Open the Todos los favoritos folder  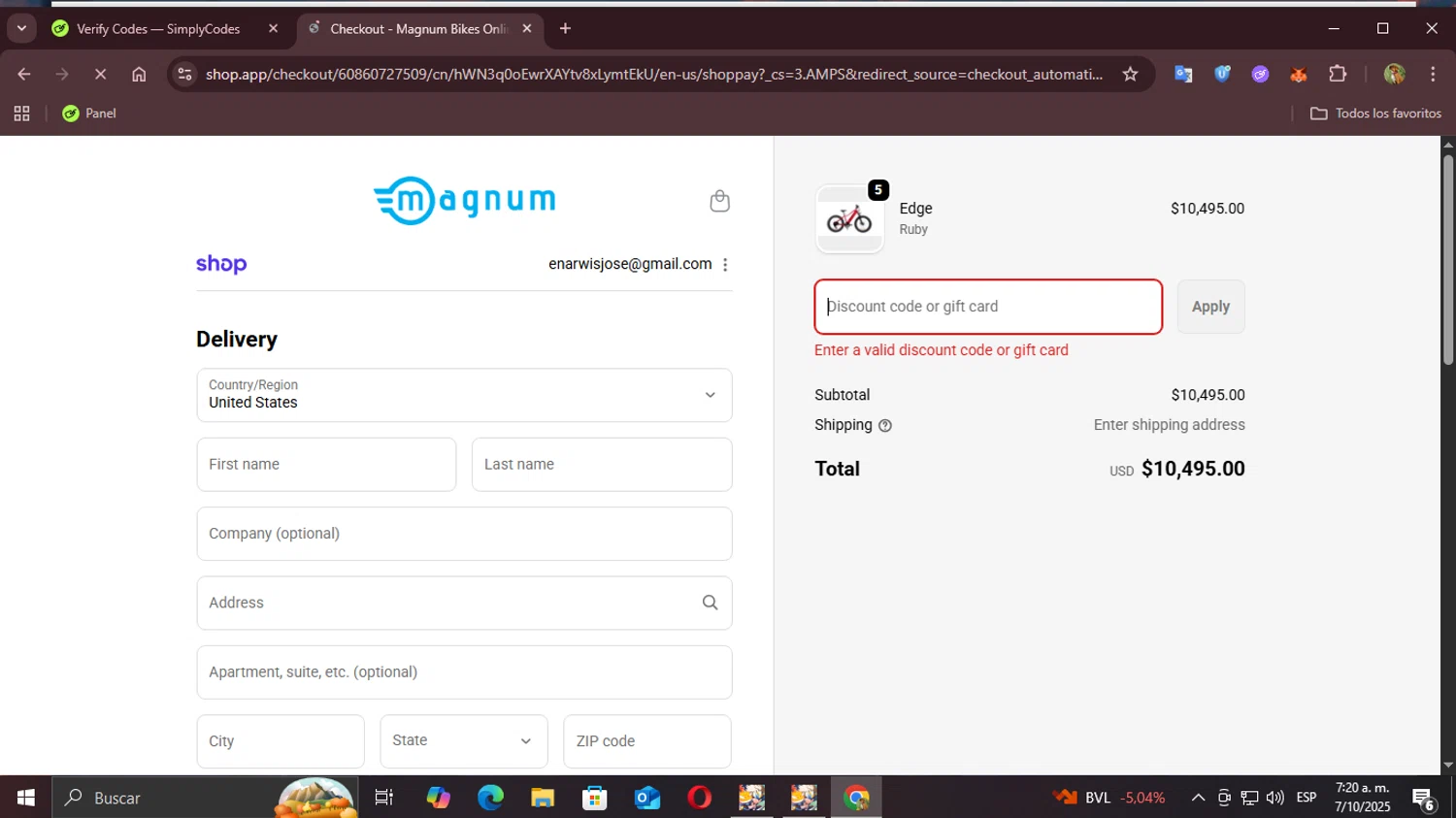pos(1375,114)
